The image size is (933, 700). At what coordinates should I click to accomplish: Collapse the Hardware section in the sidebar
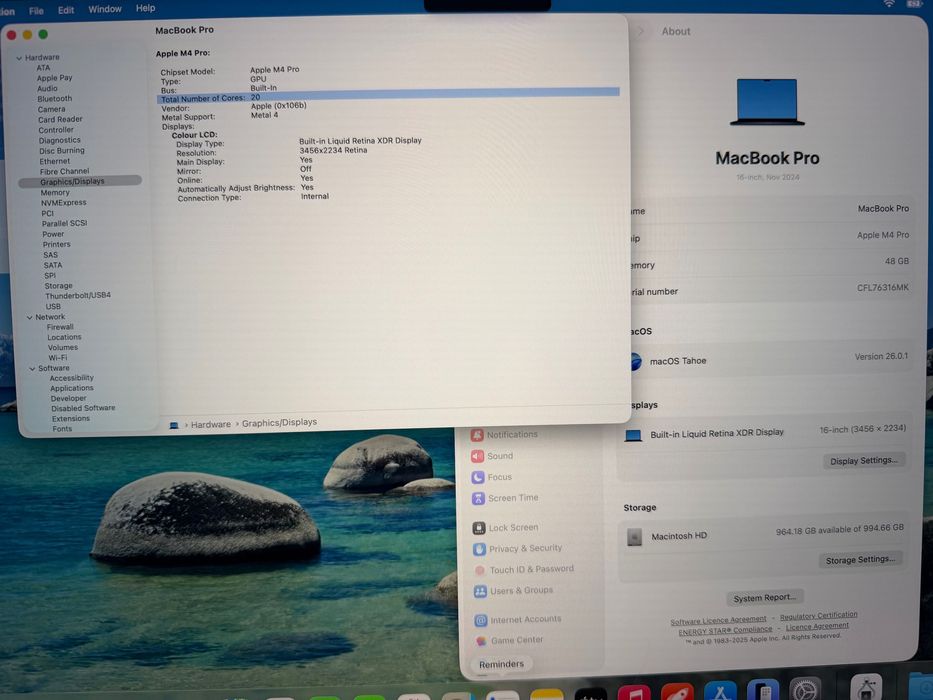[x=19, y=58]
